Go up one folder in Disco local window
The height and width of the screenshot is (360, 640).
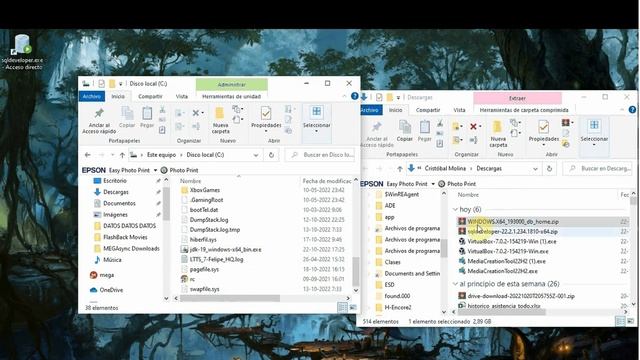[122, 155]
